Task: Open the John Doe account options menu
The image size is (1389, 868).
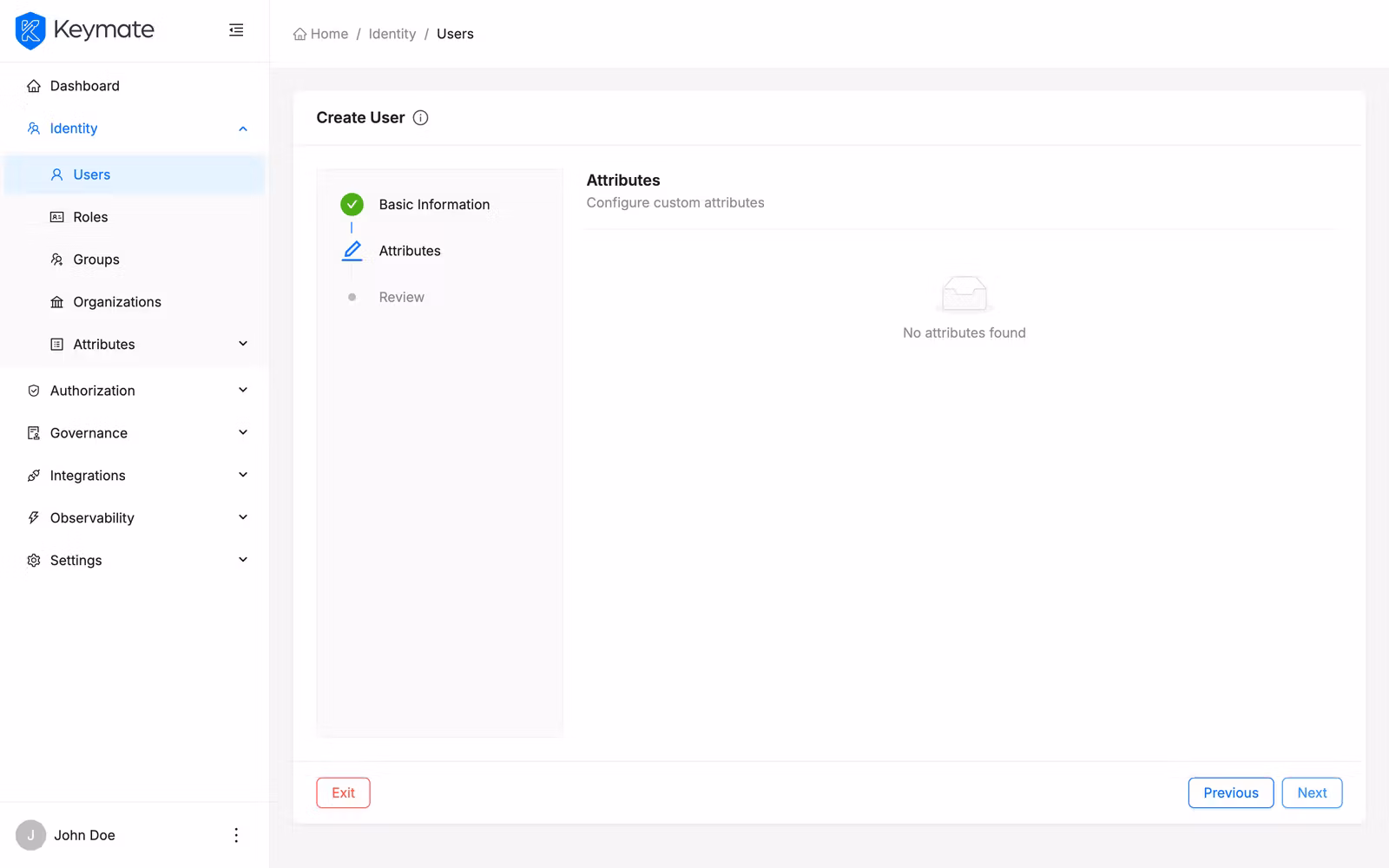Action: 235,834
